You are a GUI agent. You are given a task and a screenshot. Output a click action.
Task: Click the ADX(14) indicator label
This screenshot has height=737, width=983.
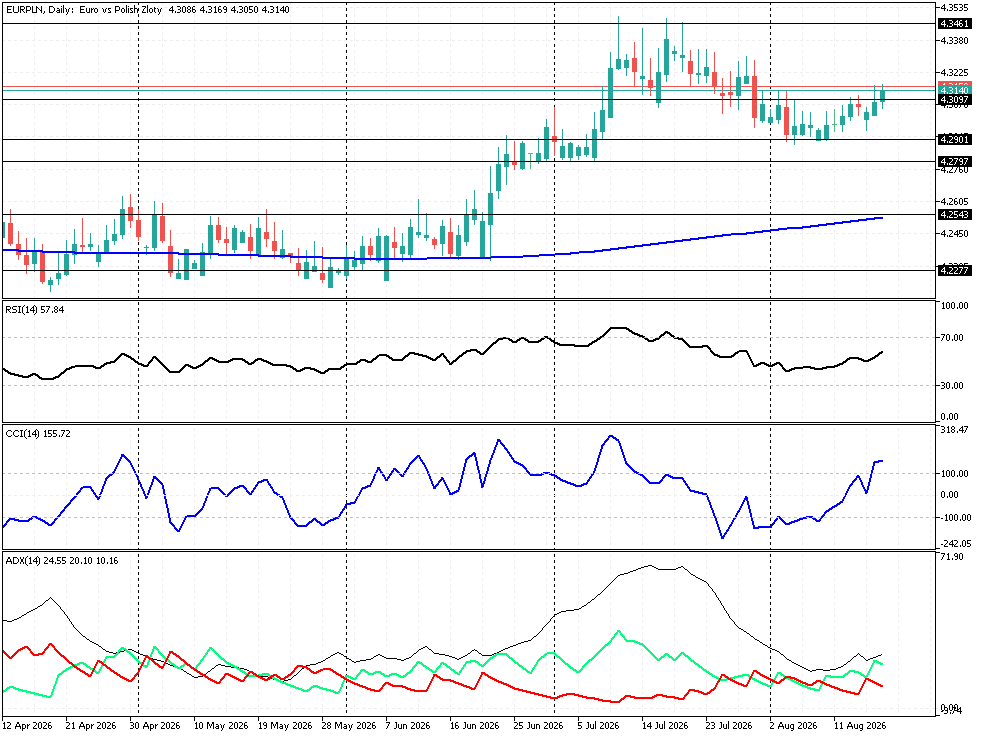coord(61,561)
